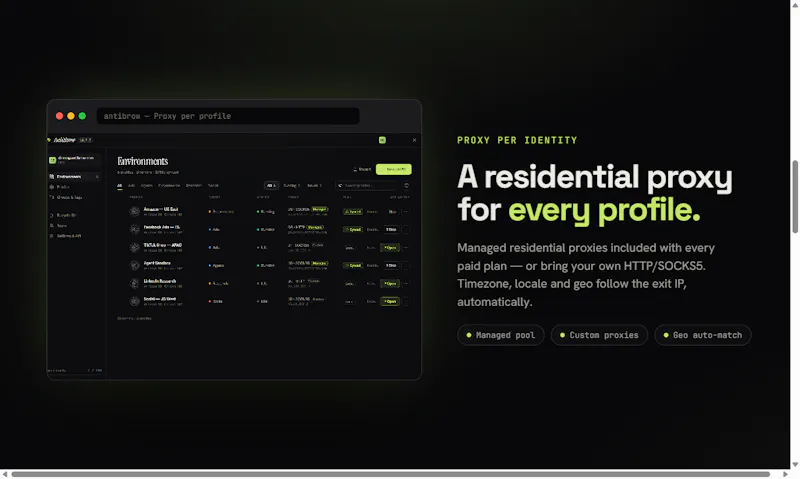Viewport: 800px width, 479px height.
Task: Click the Open button in the last row
Action: pos(390,301)
